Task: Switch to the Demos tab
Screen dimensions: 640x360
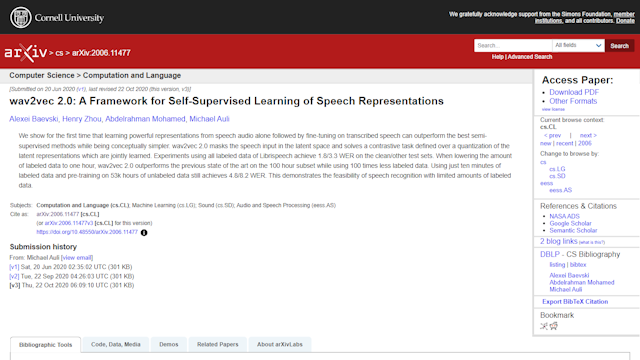Action: click(x=169, y=344)
